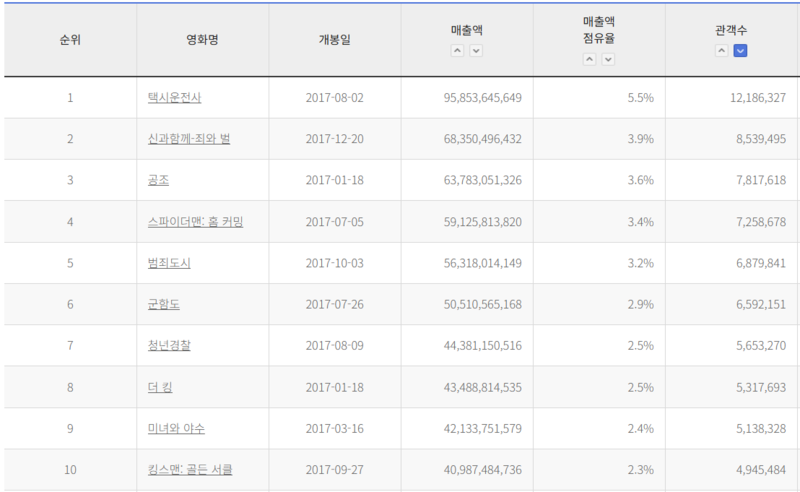The image size is (800, 492).
Task: Click active blue 관객수 descending arrow
Action: coord(740,51)
